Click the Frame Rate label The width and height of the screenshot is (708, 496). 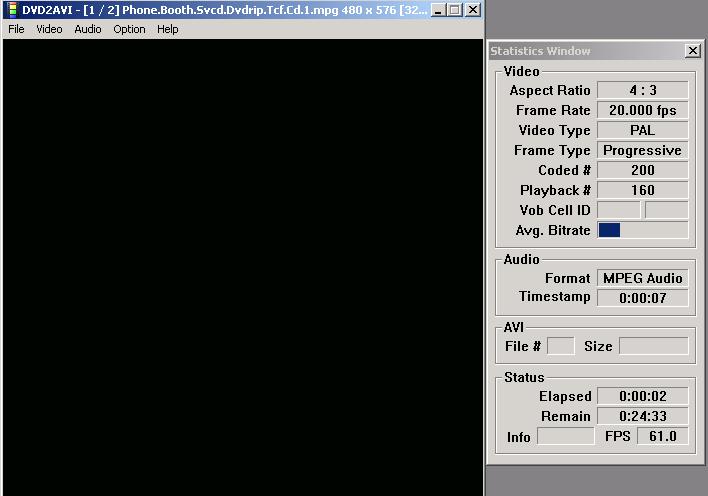[x=553, y=110]
